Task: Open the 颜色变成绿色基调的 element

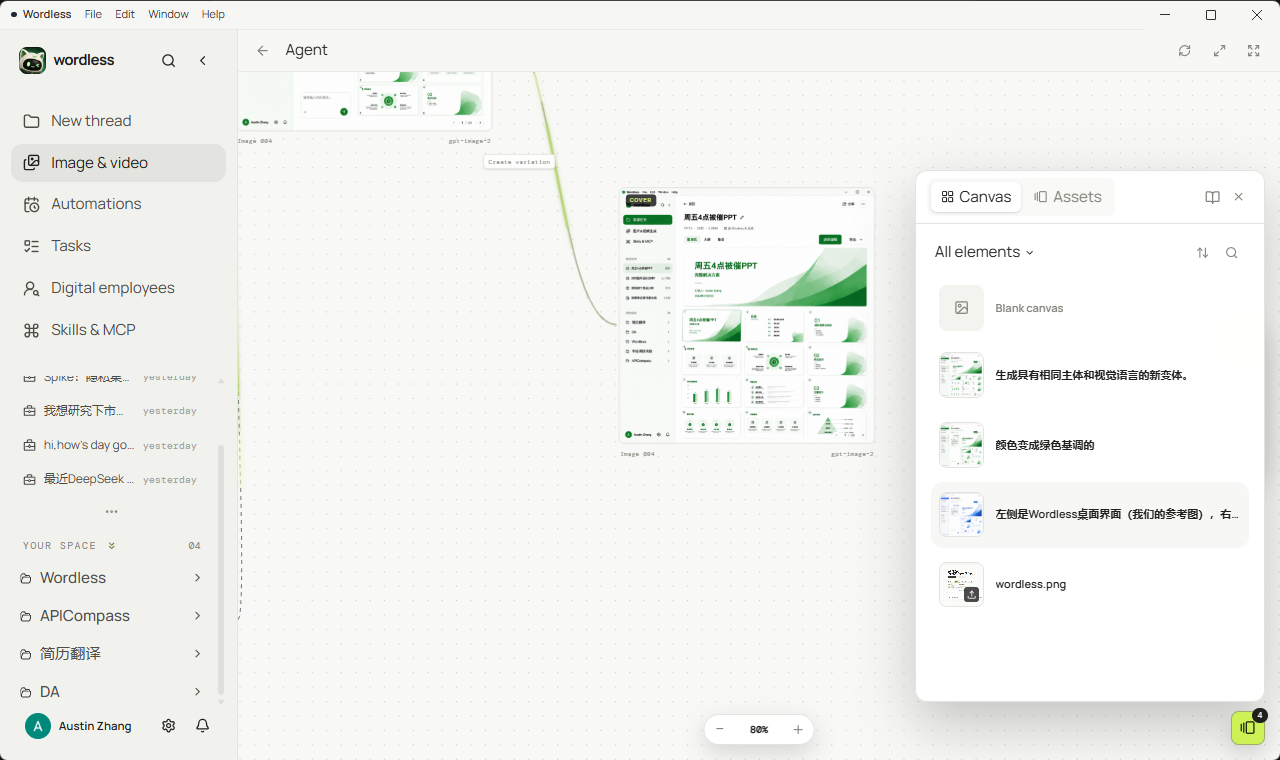Action: coord(1090,445)
